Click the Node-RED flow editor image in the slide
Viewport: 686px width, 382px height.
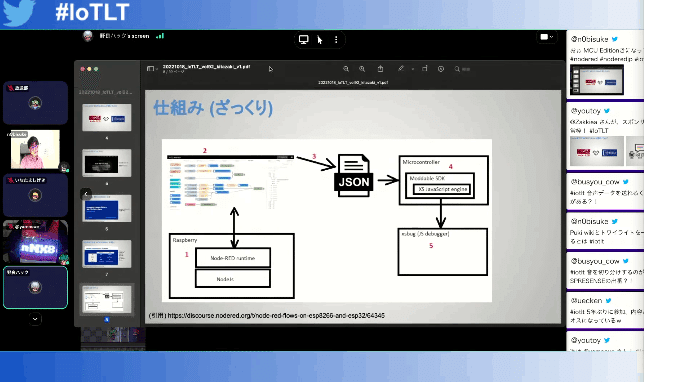230,181
